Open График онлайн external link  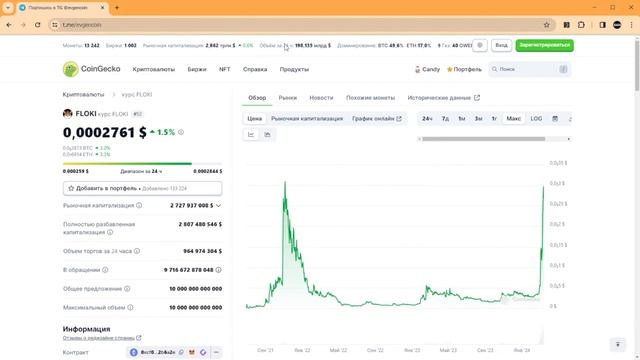[377, 118]
